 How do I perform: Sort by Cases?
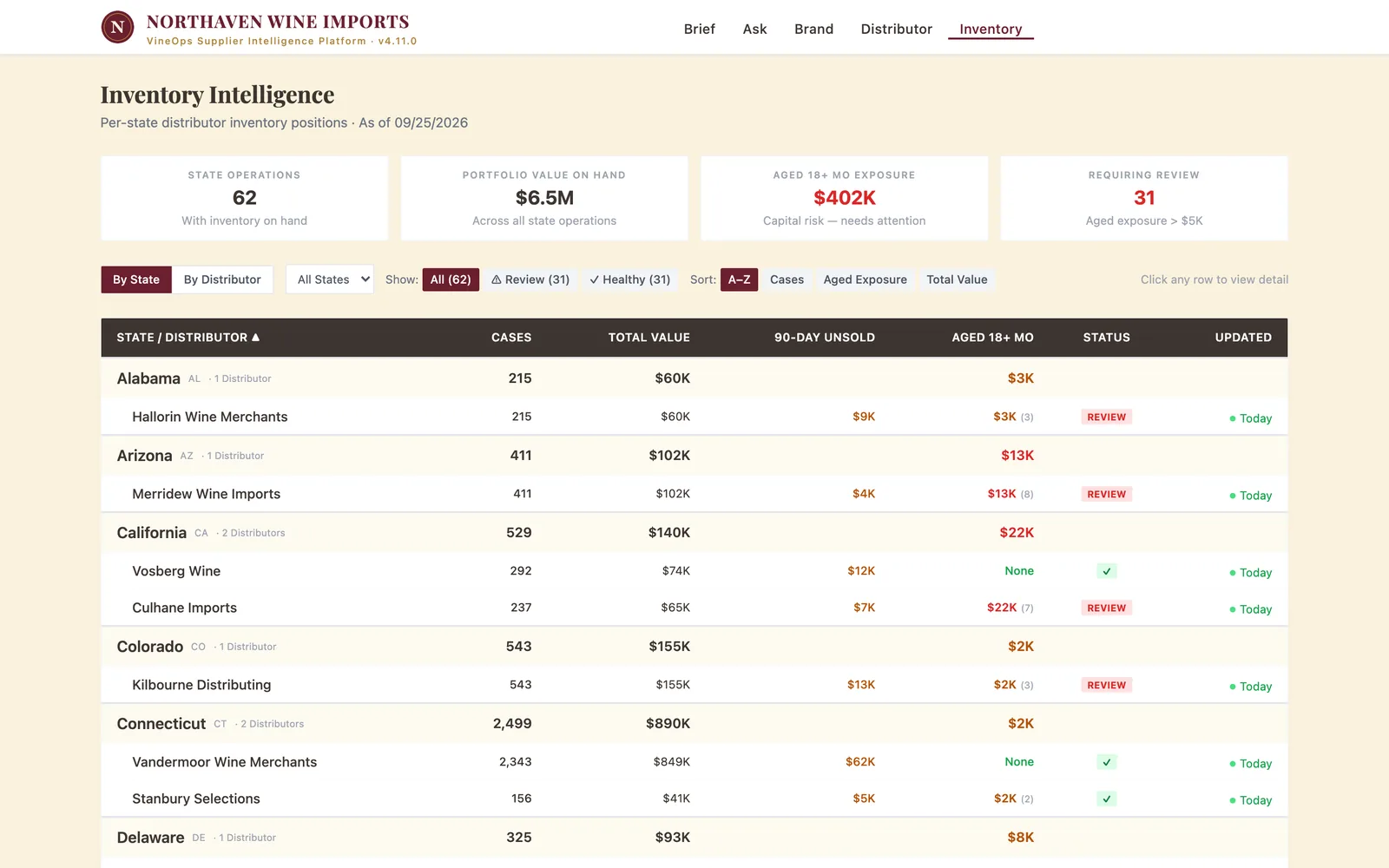tap(787, 279)
